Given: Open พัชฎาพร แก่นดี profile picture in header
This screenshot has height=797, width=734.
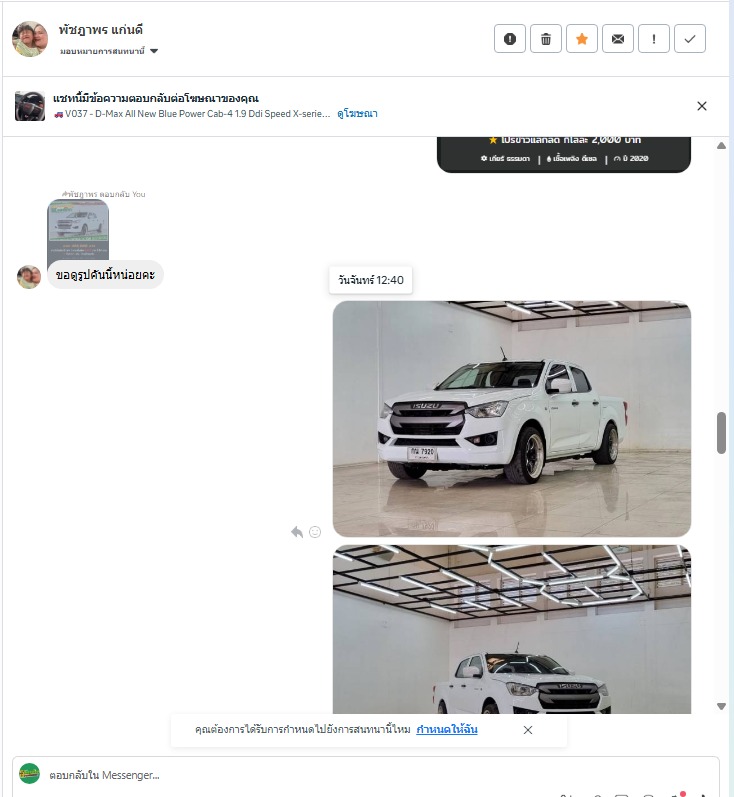Looking at the screenshot, I should pyautogui.click(x=29, y=39).
